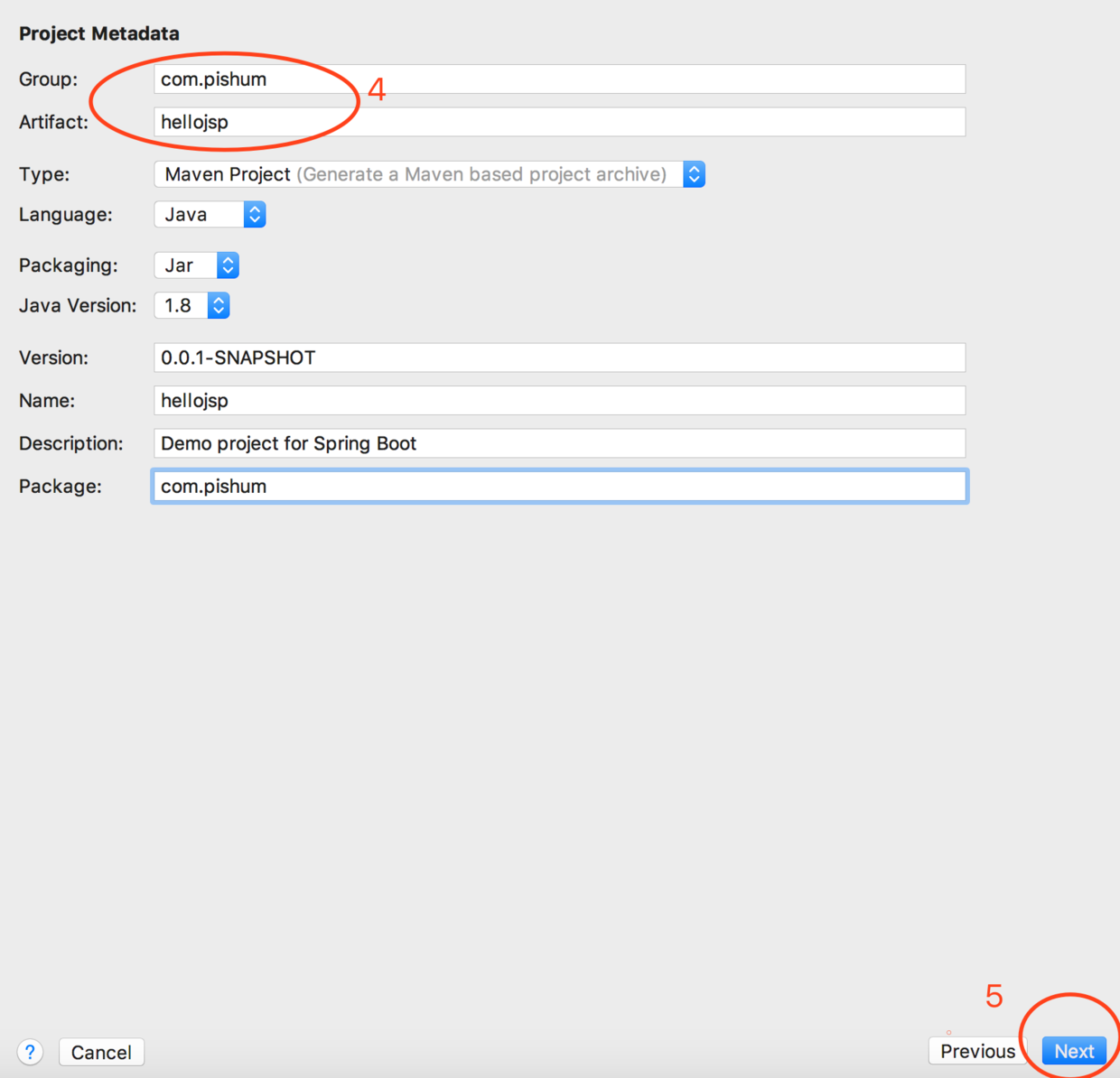Click the Packaging label

(69, 265)
